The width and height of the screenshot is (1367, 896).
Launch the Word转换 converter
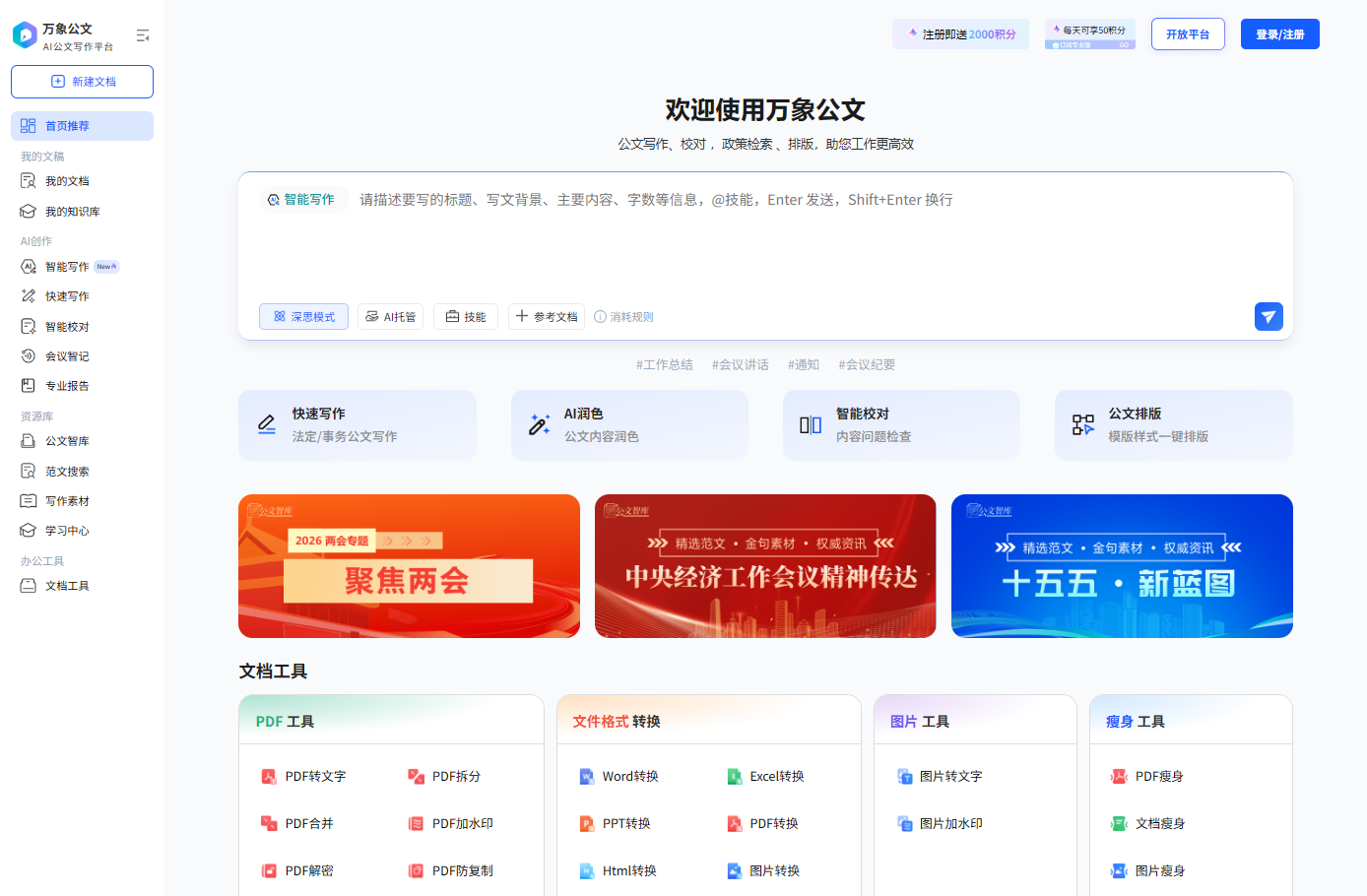point(618,777)
